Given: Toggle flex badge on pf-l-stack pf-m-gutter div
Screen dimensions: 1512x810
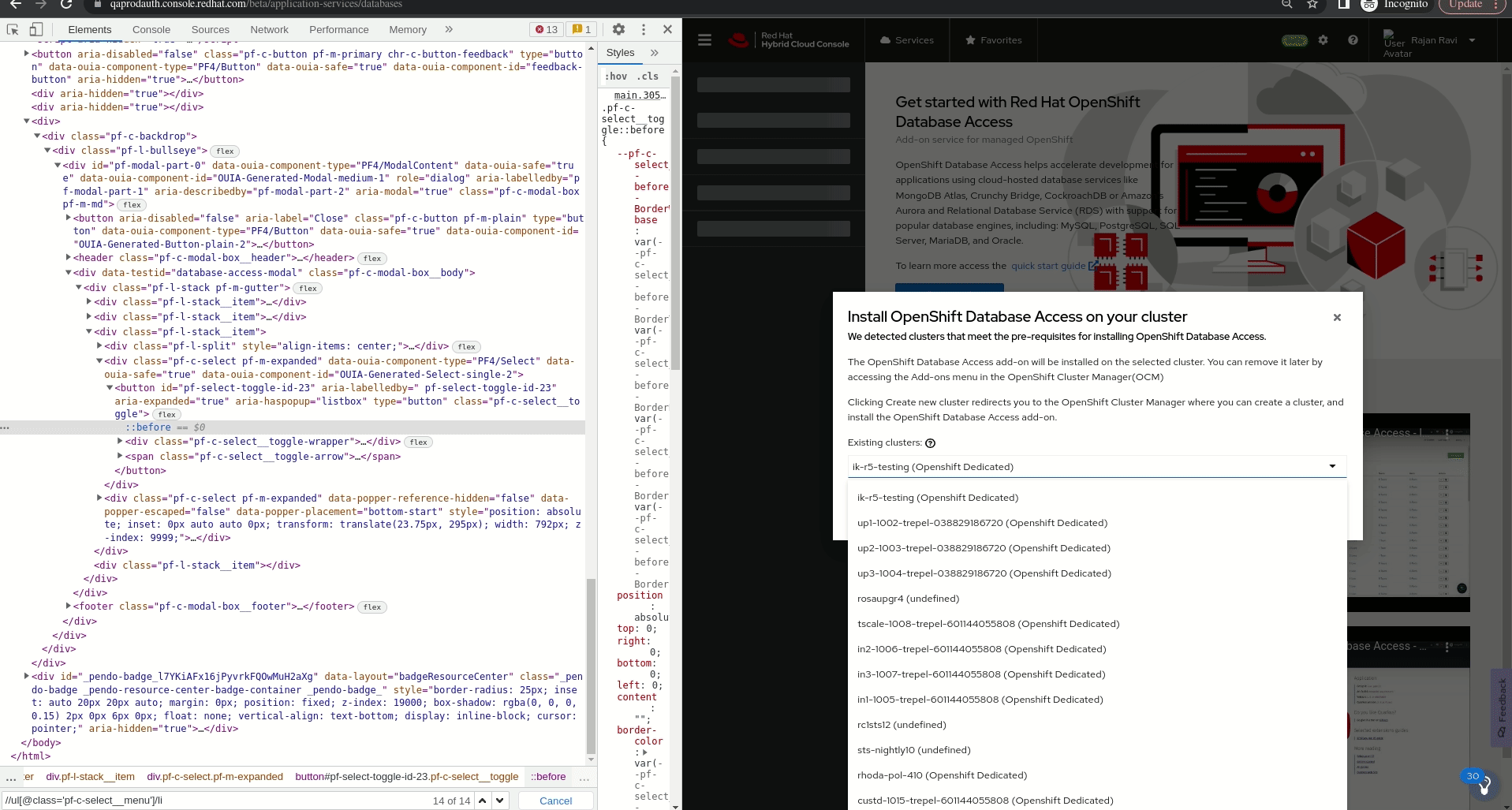Looking at the screenshot, I should (x=308, y=289).
